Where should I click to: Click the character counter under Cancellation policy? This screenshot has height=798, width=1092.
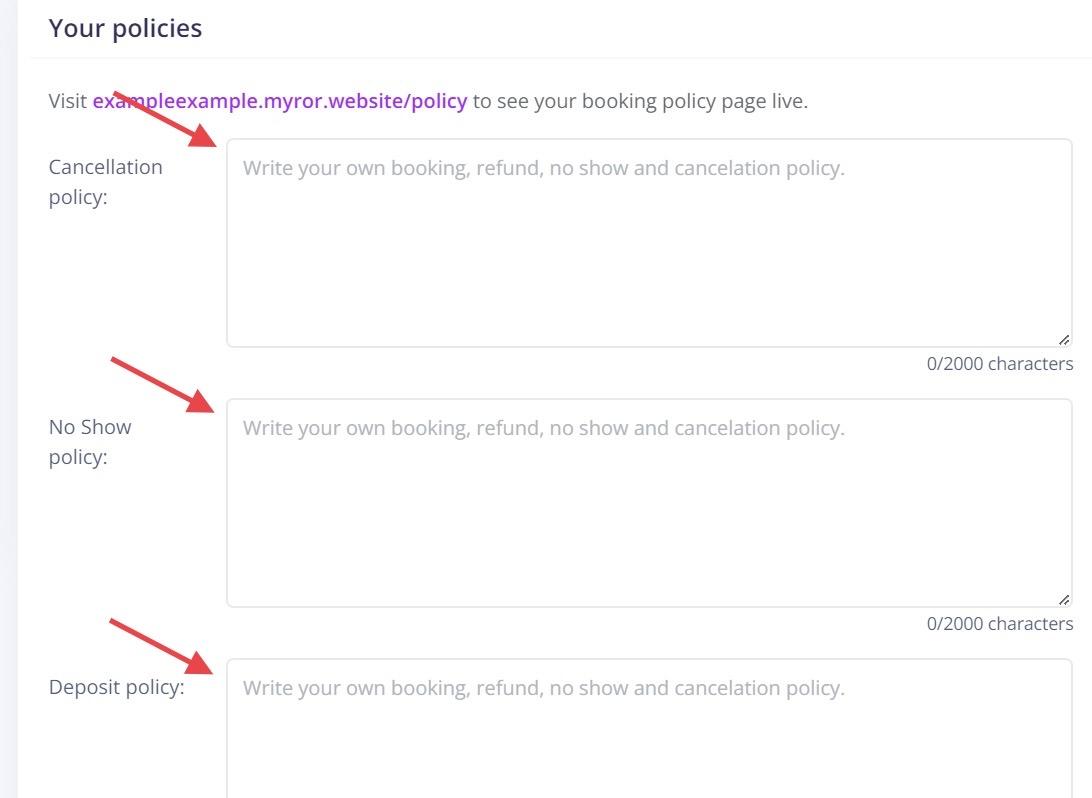[x=999, y=364]
